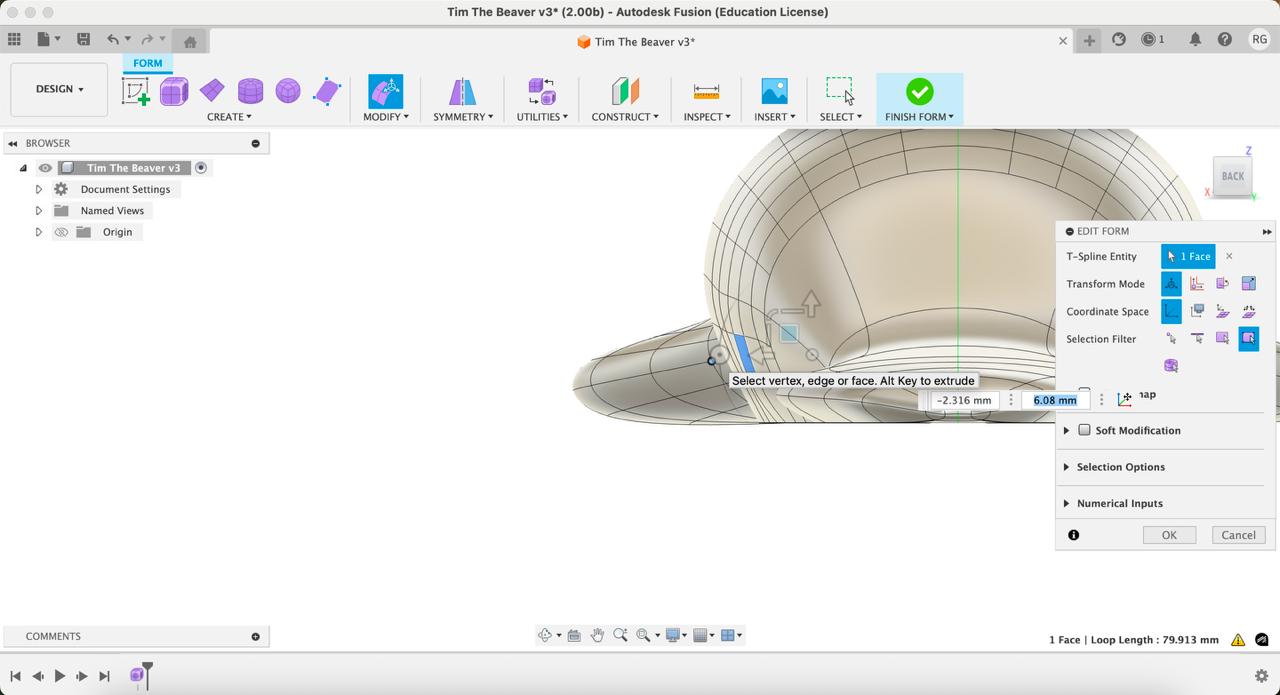Expand the Document Settings tree node
Screen dimensions: 1280x695
tap(39, 189)
